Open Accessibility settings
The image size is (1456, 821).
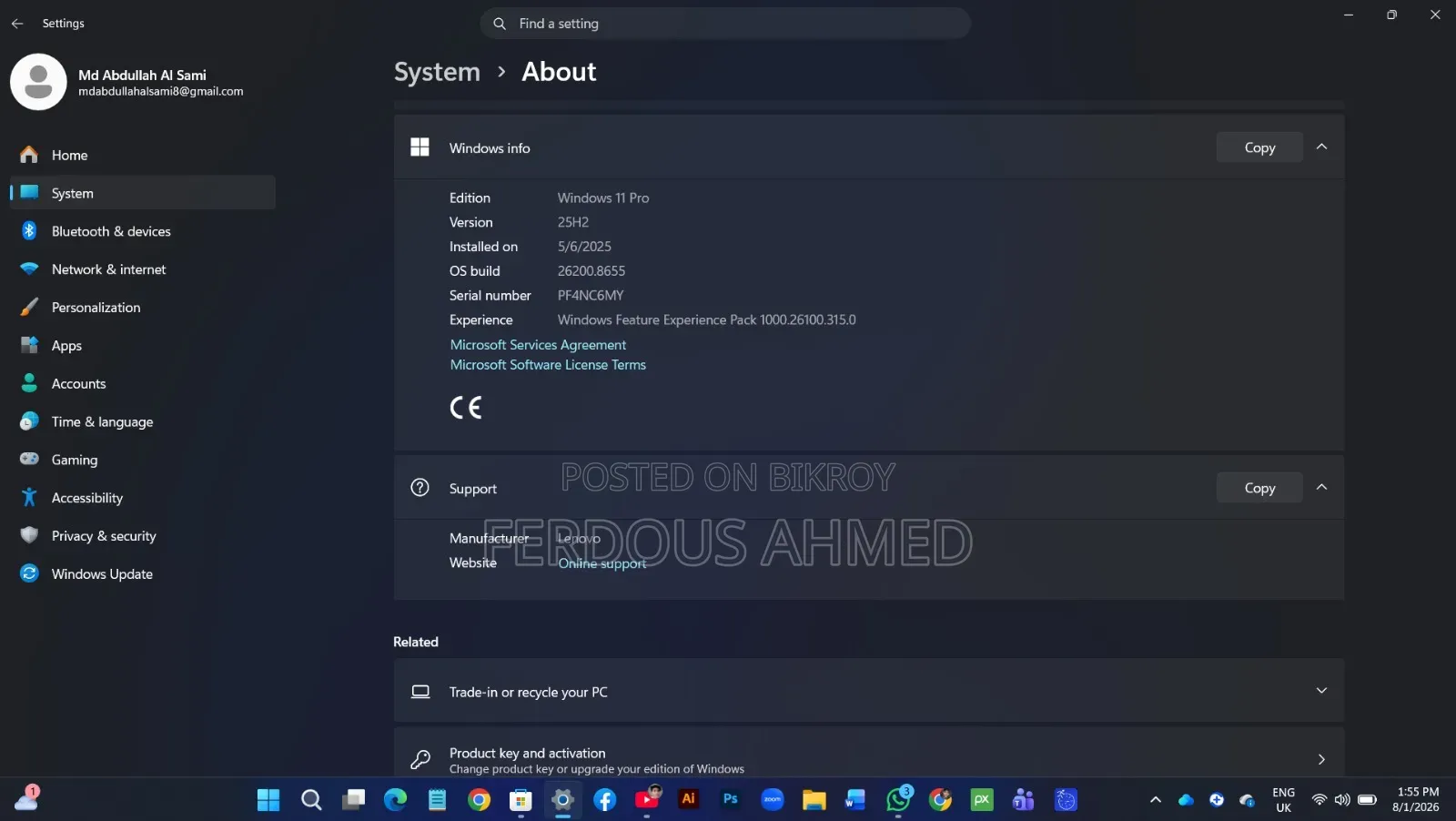pyautogui.click(x=142, y=498)
